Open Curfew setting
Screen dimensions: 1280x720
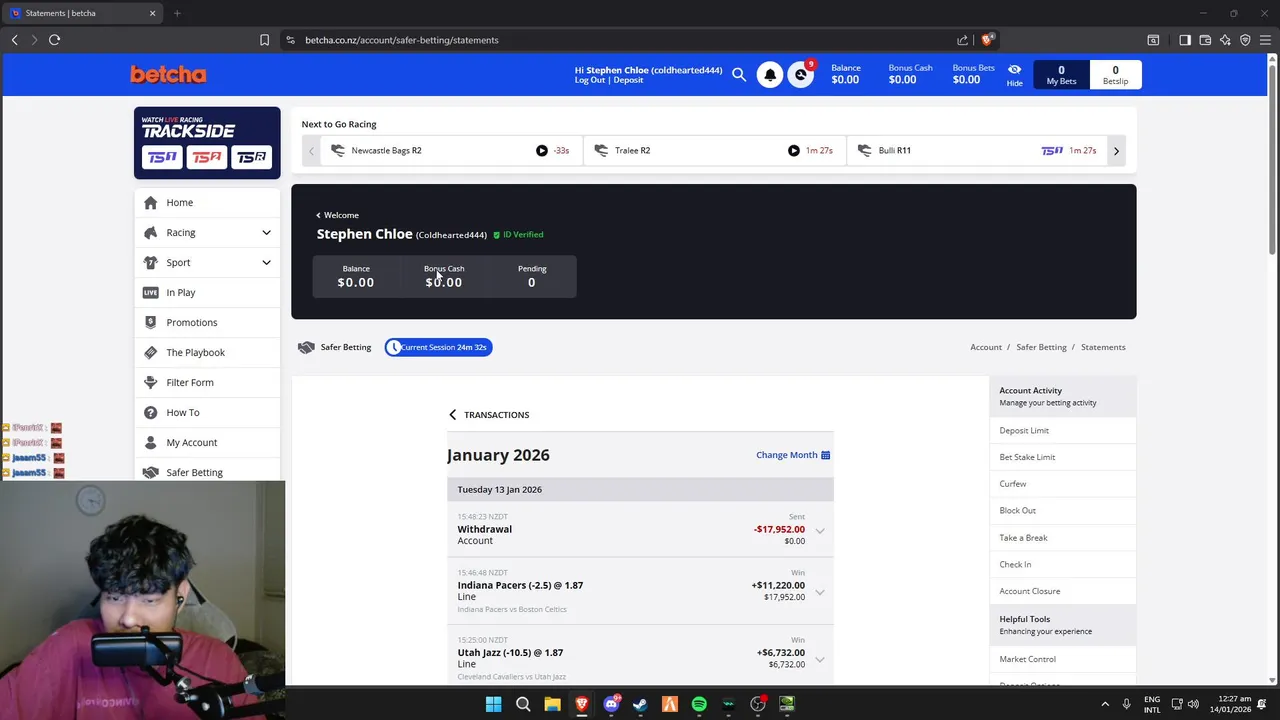(x=1062, y=484)
